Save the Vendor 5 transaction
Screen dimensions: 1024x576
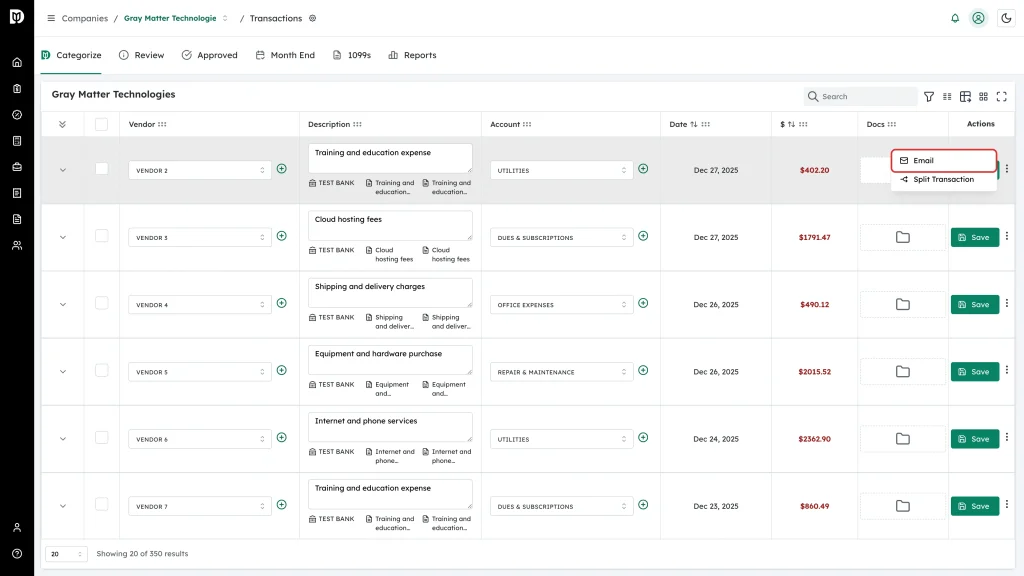coord(974,372)
